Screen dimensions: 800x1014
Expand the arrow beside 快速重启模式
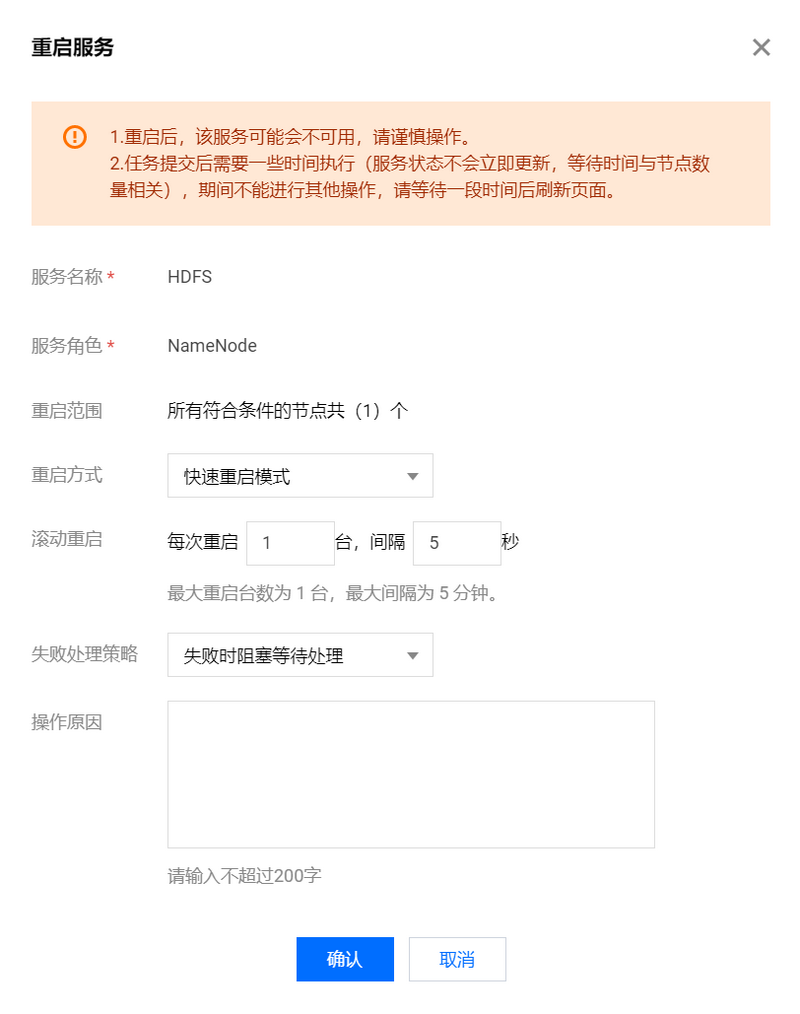(412, 477)
